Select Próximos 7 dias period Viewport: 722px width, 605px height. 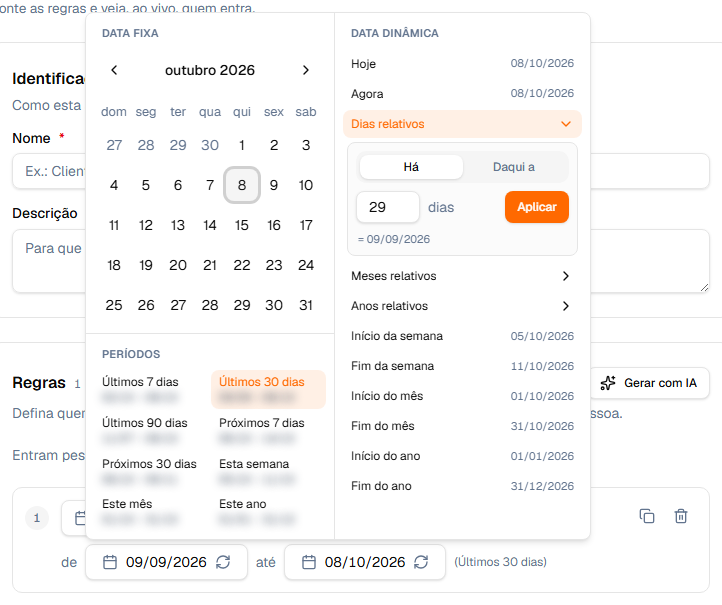pyautogui.click(x=268, y=430)
